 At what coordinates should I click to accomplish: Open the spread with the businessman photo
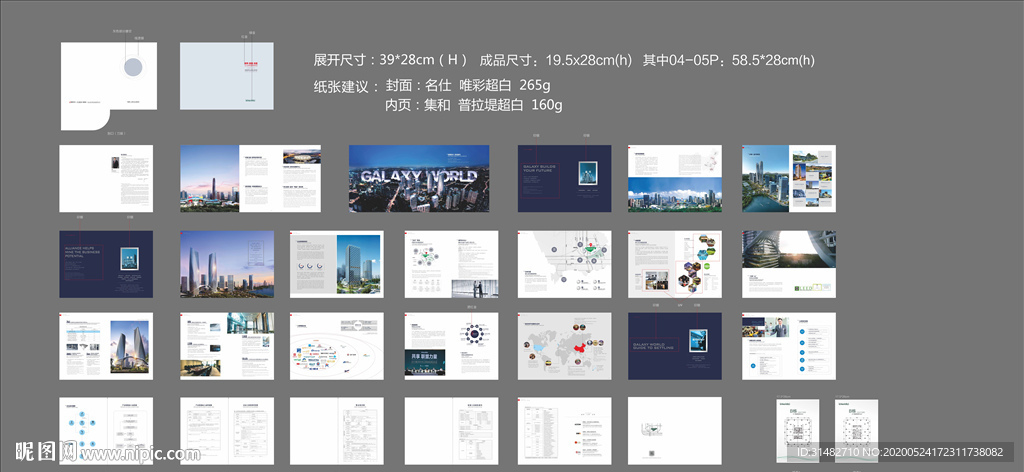[x=788, y=346]
